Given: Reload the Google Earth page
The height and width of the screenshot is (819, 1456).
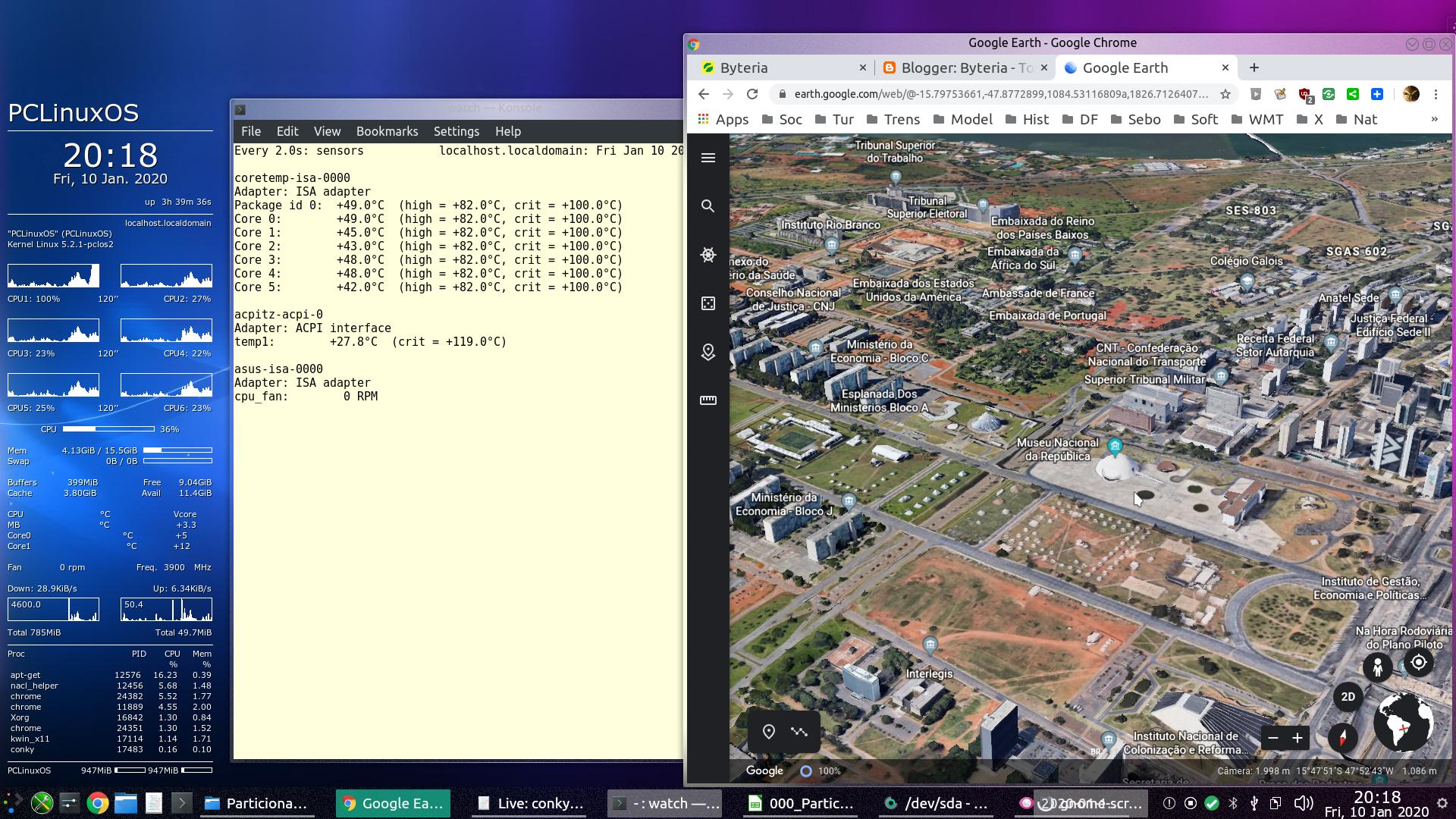Looking at the screenshot, I should coord(752,94).
